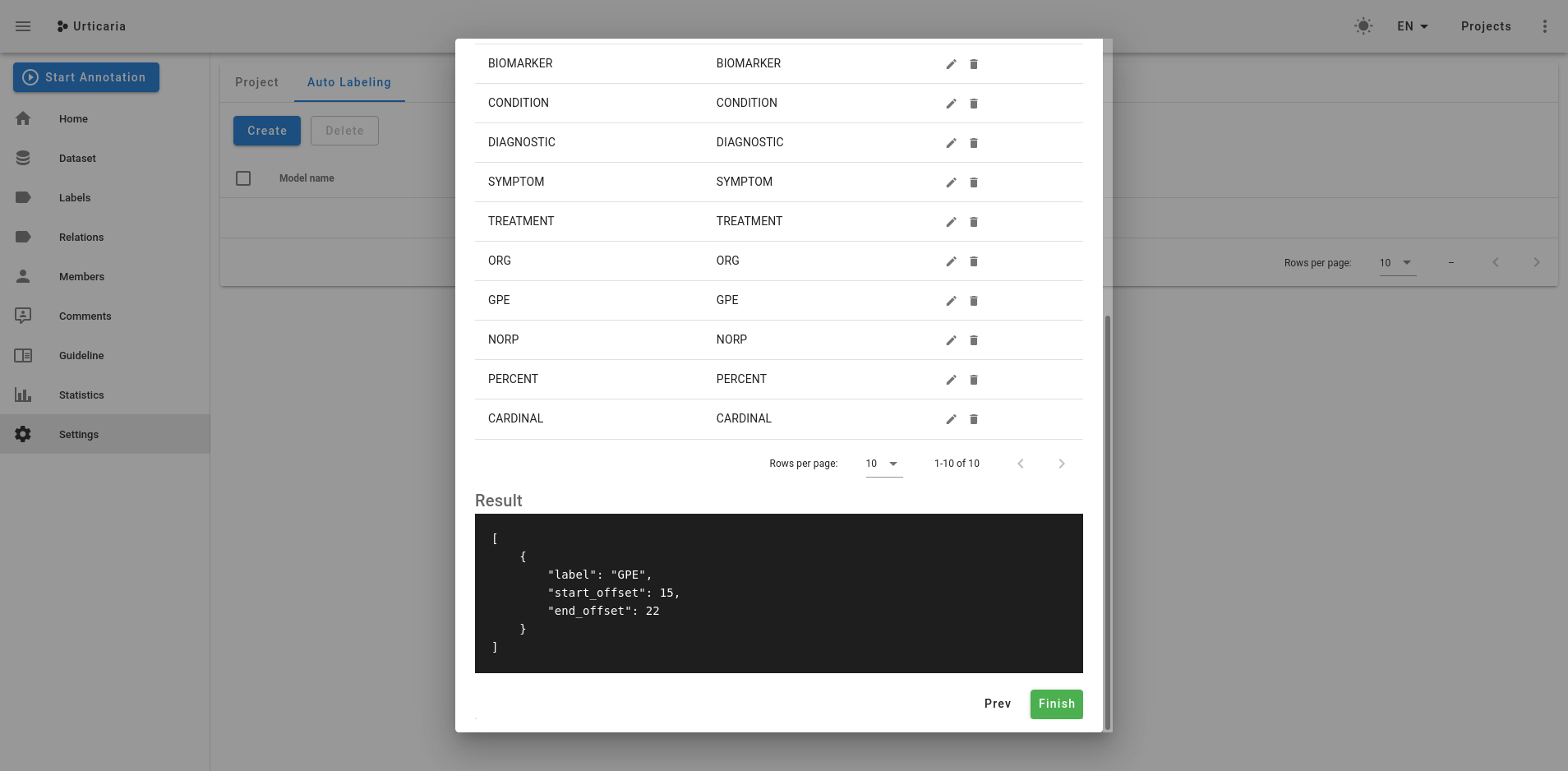Open Statistics in the sidebar
This screenshot has width=1568, height=771.
(x=105, y=395)
